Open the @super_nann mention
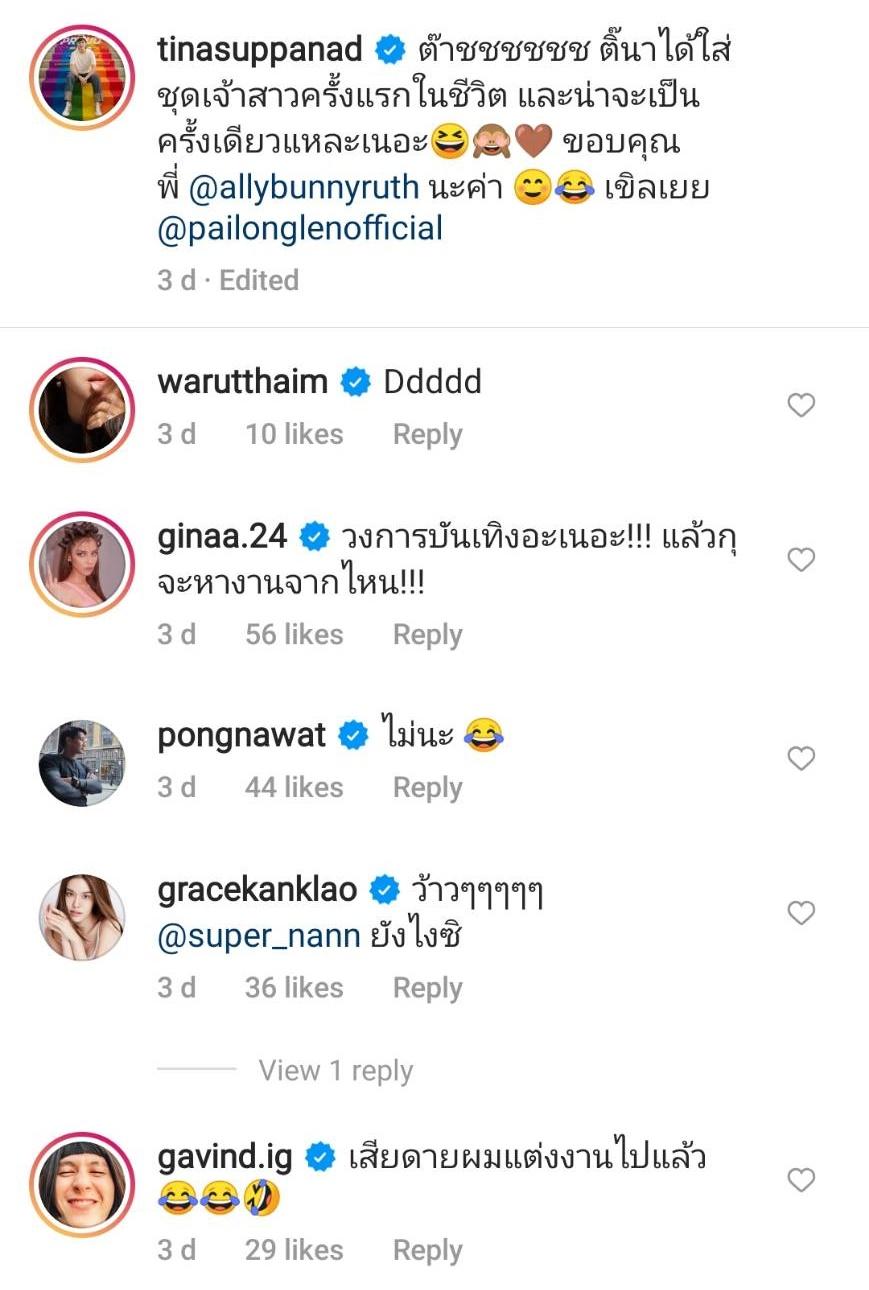 [257, 937]
